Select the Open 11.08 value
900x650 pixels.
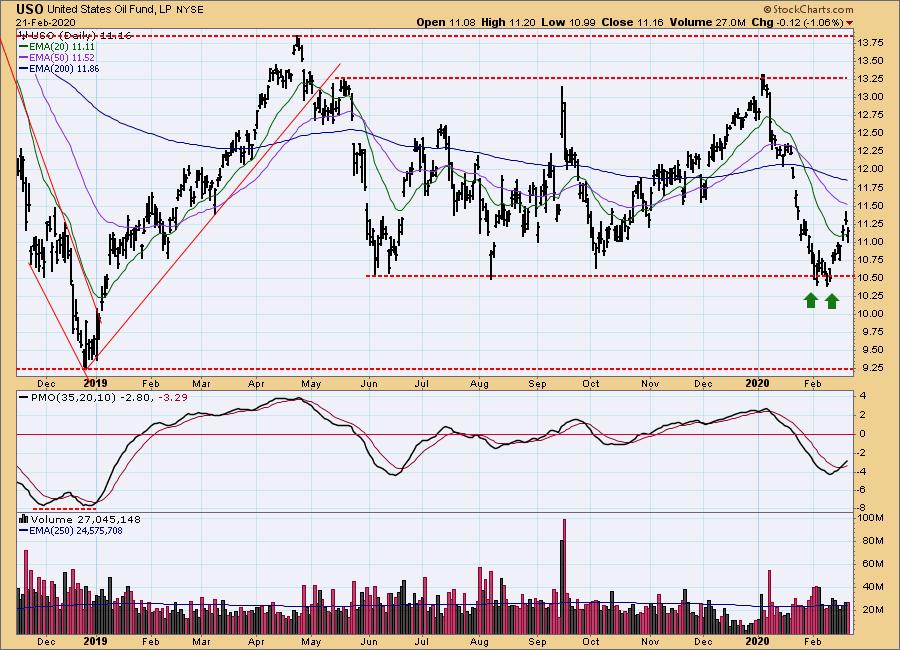(x=447, y=22)
